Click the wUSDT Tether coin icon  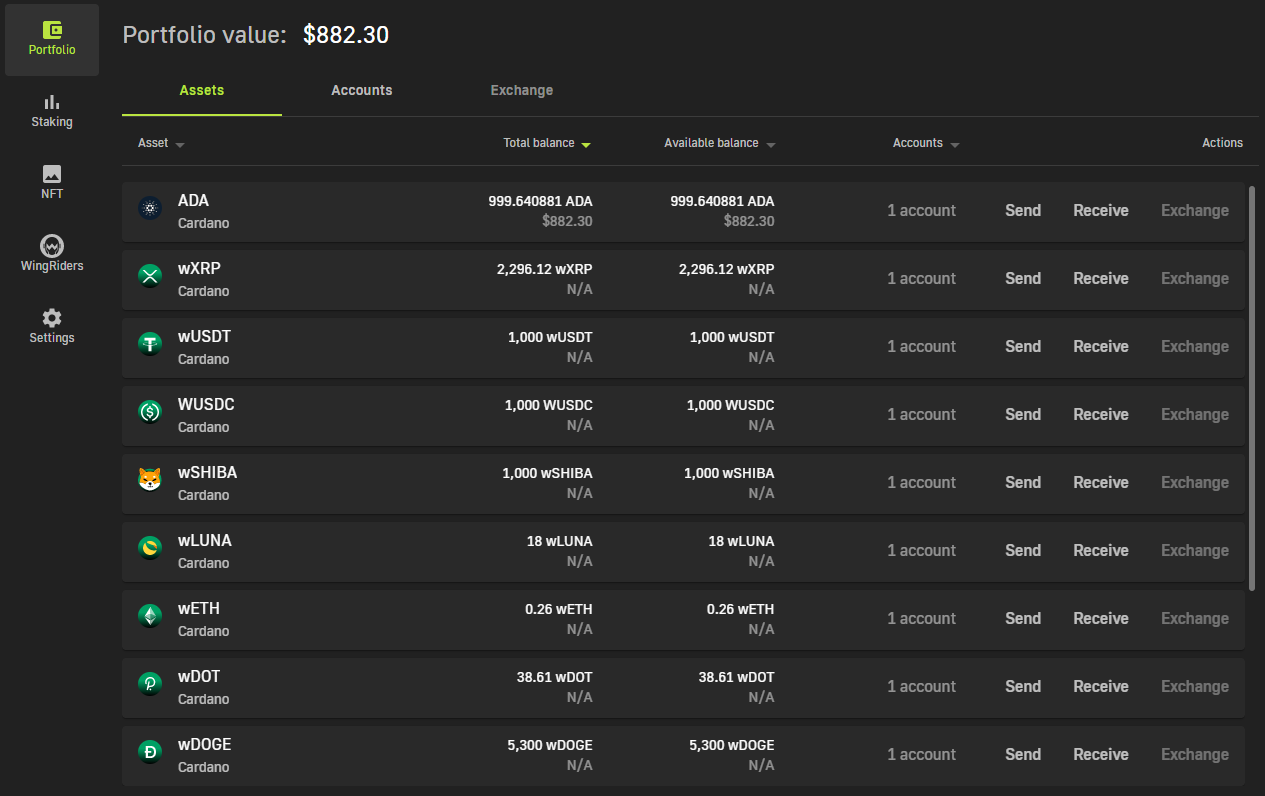[150, 346]
